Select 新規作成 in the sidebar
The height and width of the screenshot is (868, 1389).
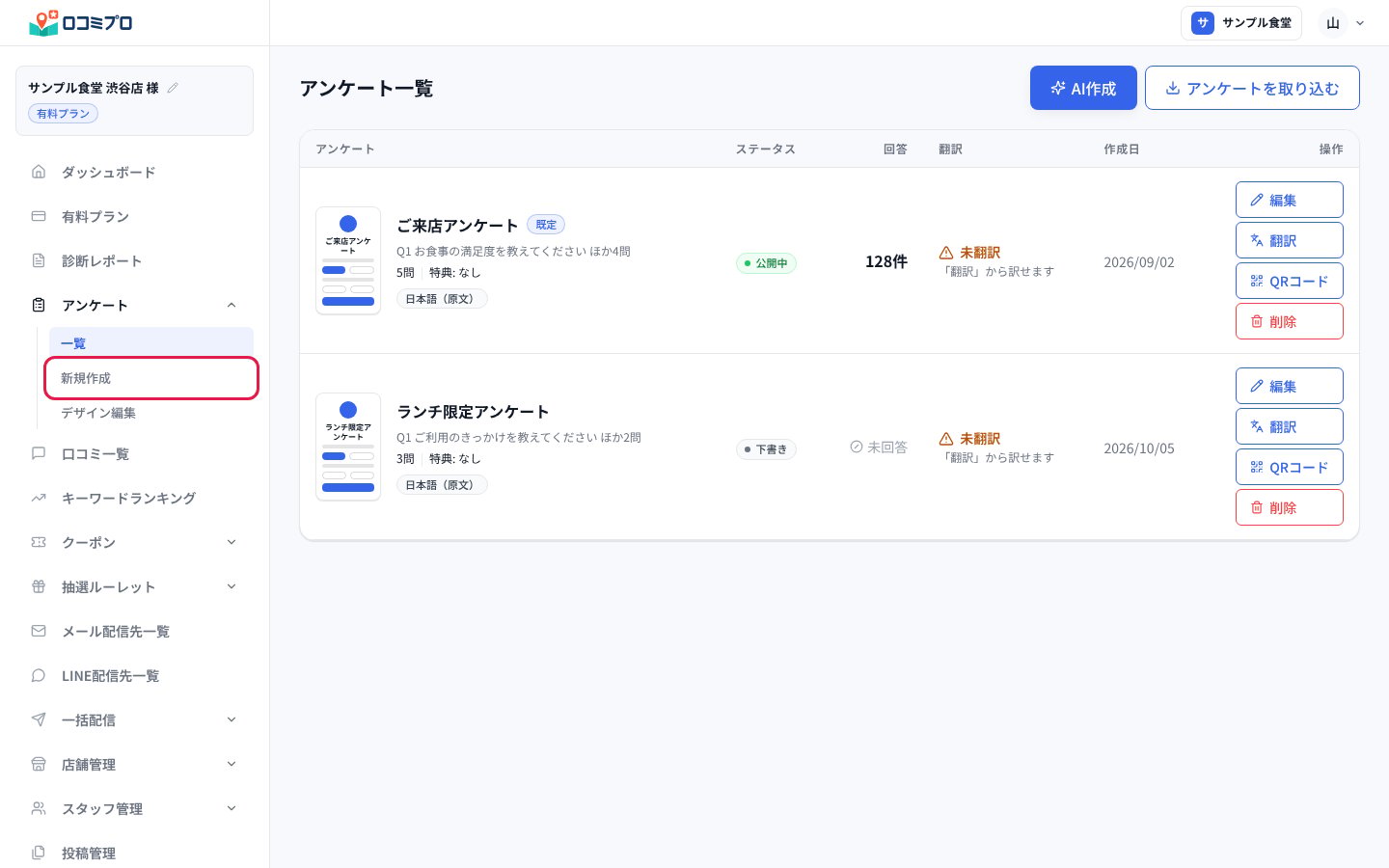click(x=151, y=378)
